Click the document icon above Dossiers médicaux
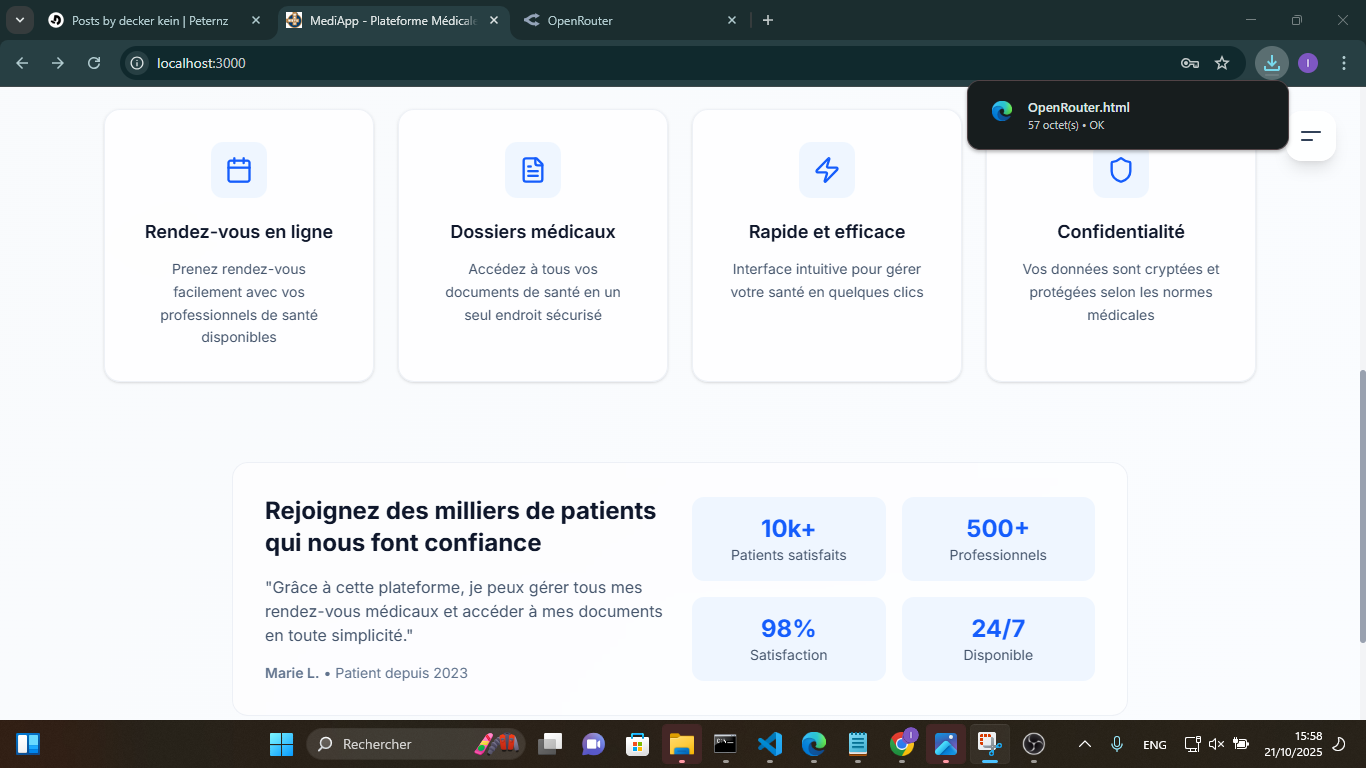The width and height of the screenshot is (1366, 768). 533,170
